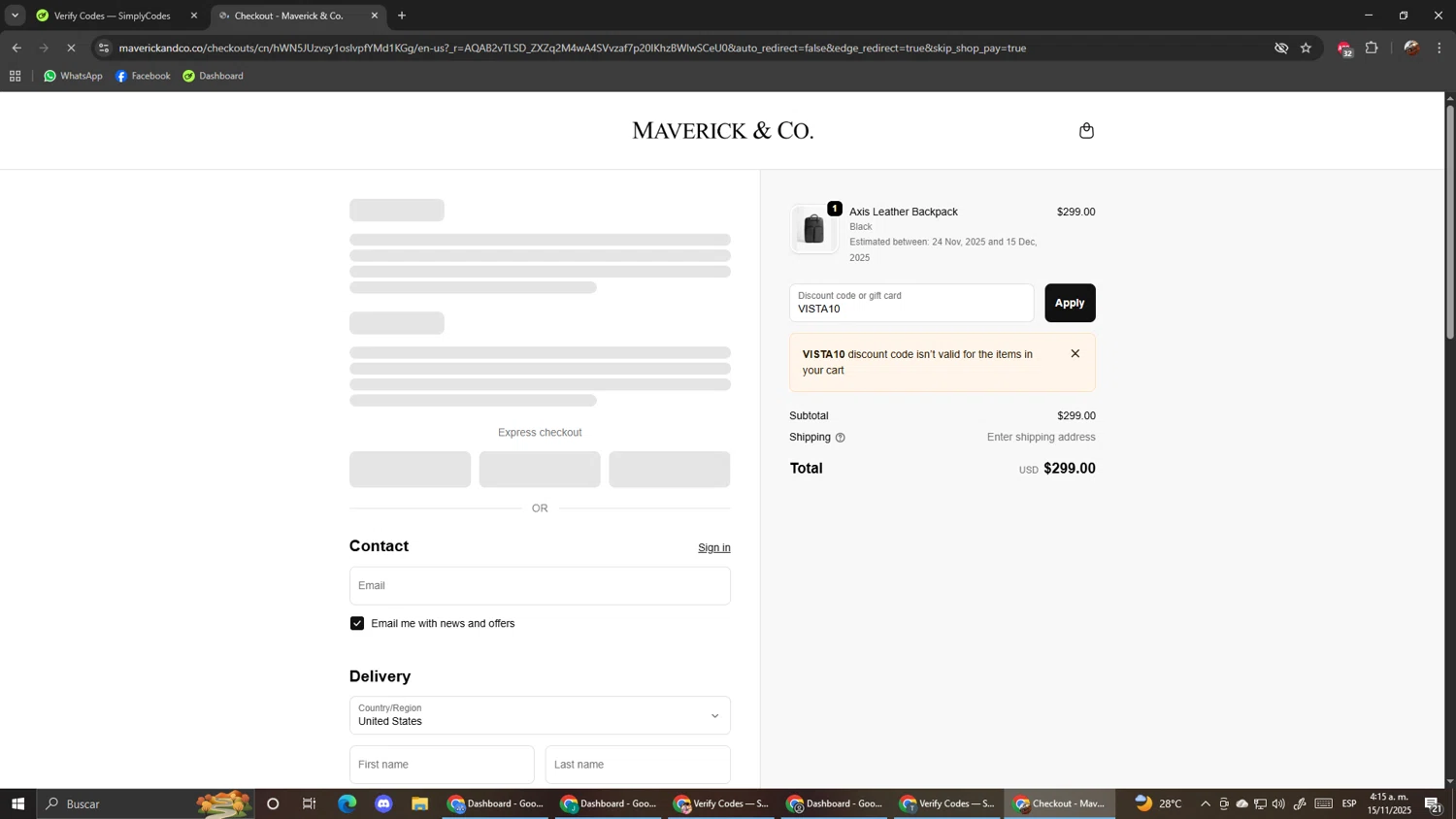
Task: Open the Chrome profile avatar
Action: click(1411, 48)
